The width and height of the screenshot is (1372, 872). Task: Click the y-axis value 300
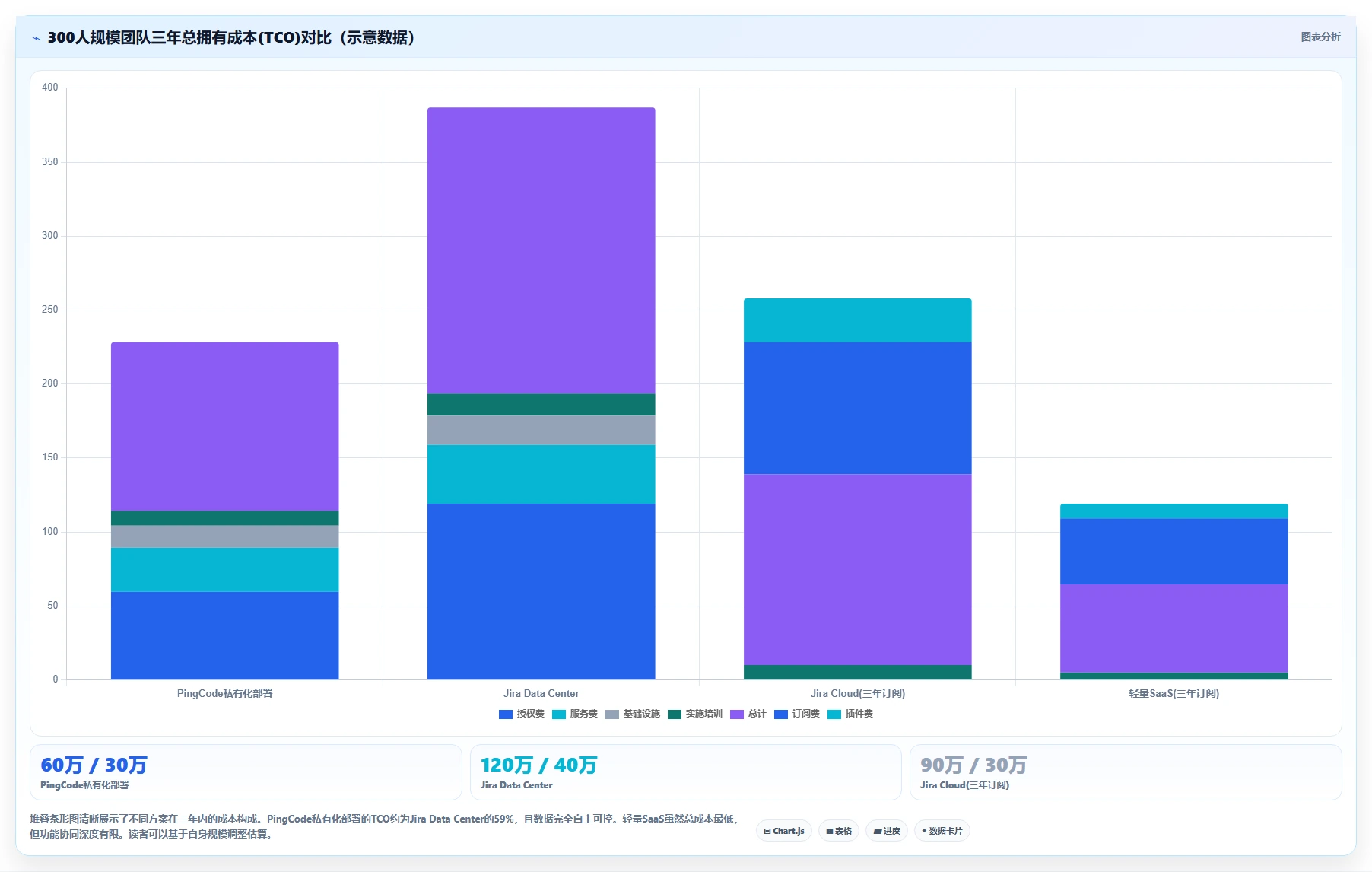tap(50, 236)
